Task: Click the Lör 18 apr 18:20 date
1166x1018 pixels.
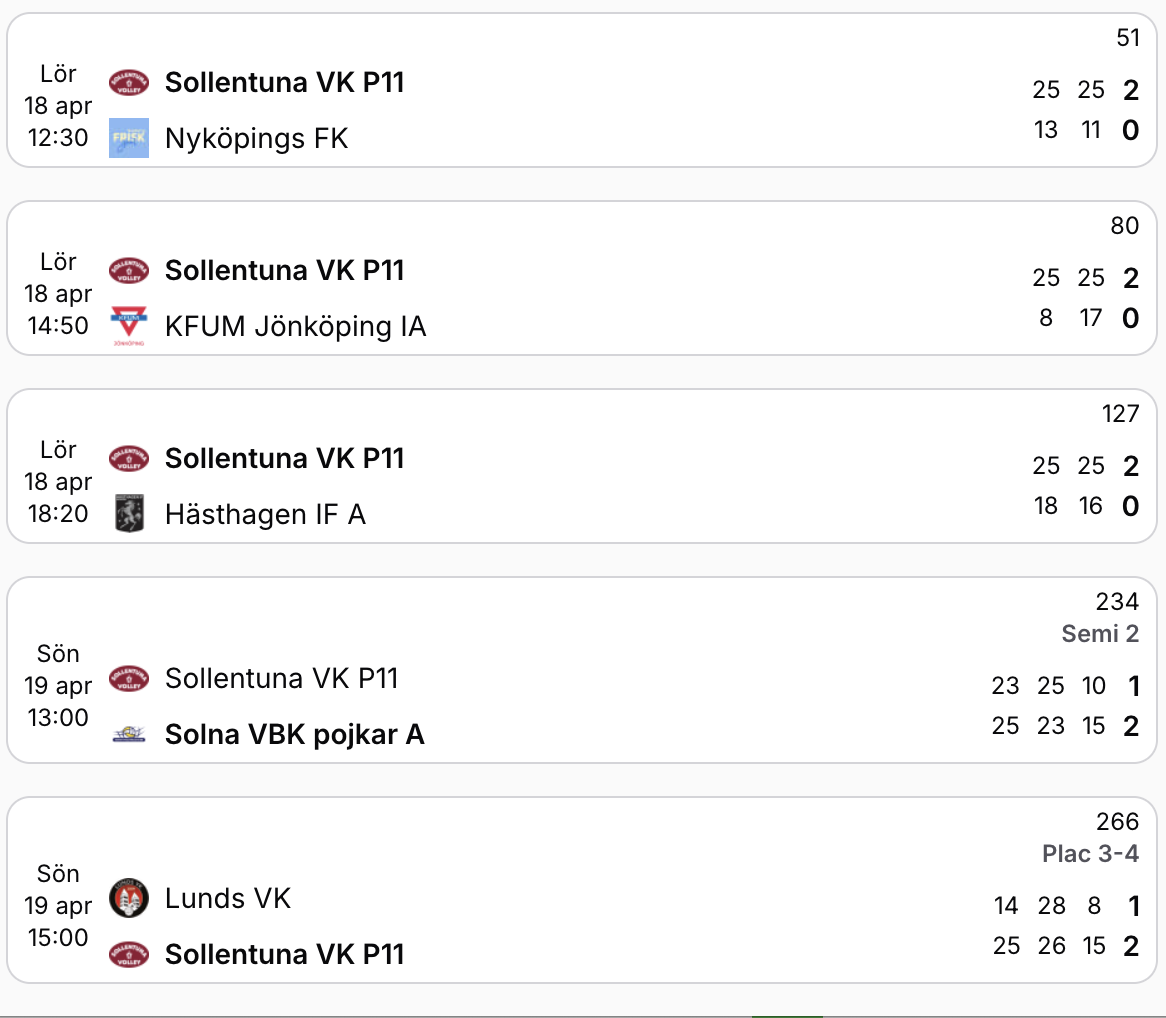Action: pyautogui.click(x=58, y=482)
